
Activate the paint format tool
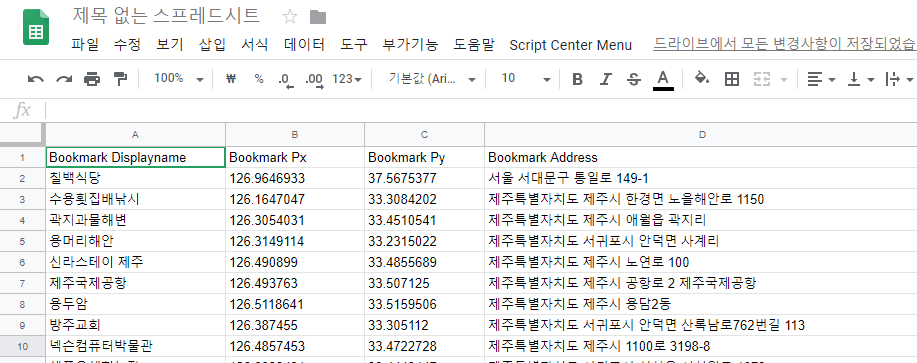pyautogui.click(x=120, y=79)
